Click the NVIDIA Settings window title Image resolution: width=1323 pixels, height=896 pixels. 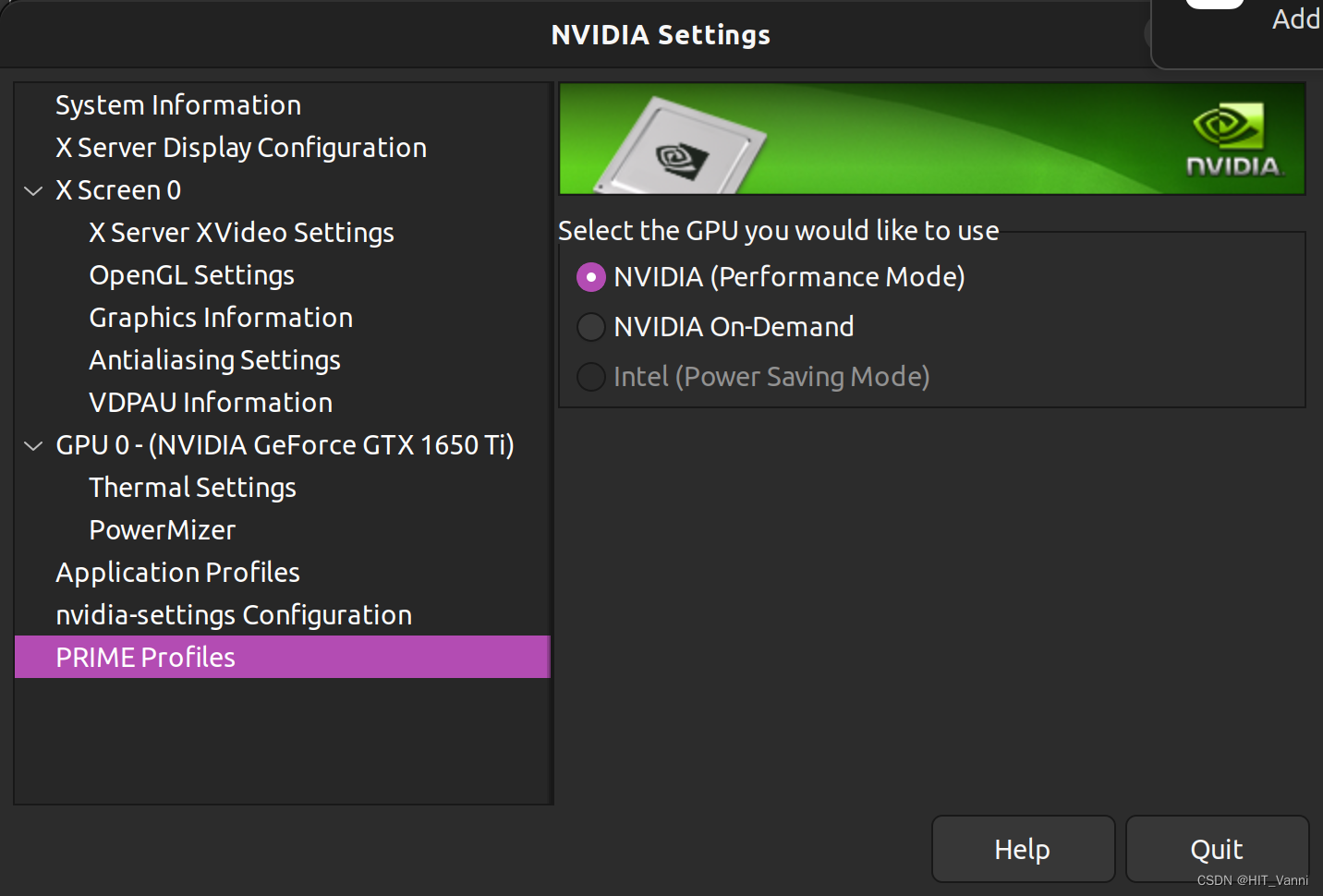click(x=661, y=35)
